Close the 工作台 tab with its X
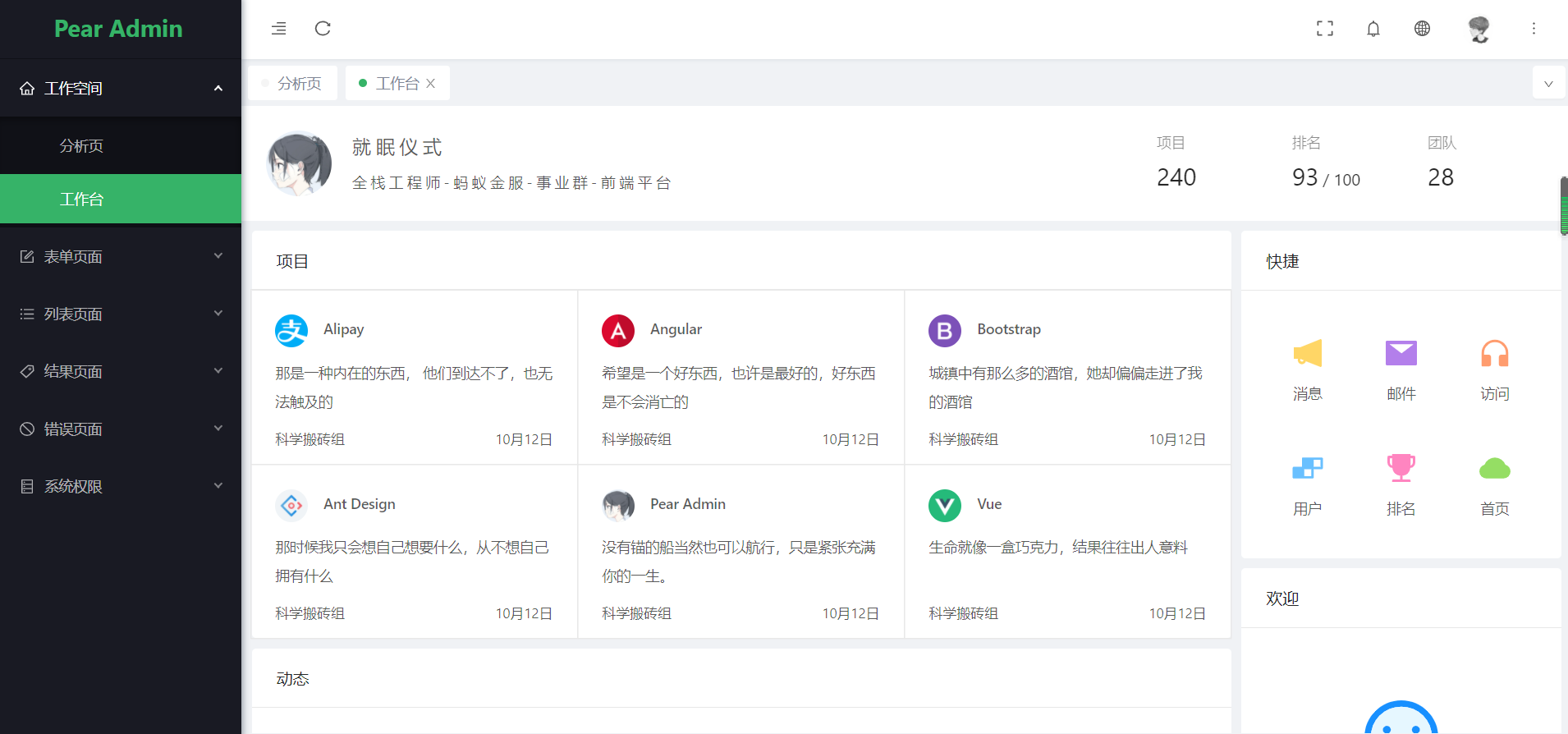 coord(430,83)
